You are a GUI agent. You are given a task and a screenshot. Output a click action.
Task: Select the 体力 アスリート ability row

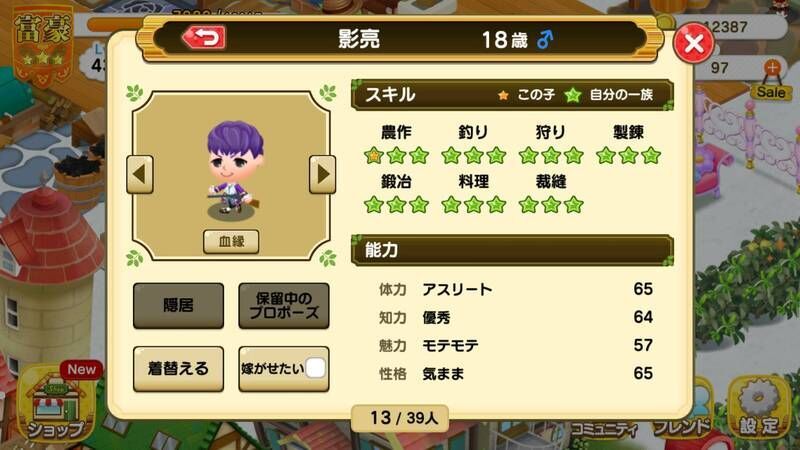click(515, 289)
